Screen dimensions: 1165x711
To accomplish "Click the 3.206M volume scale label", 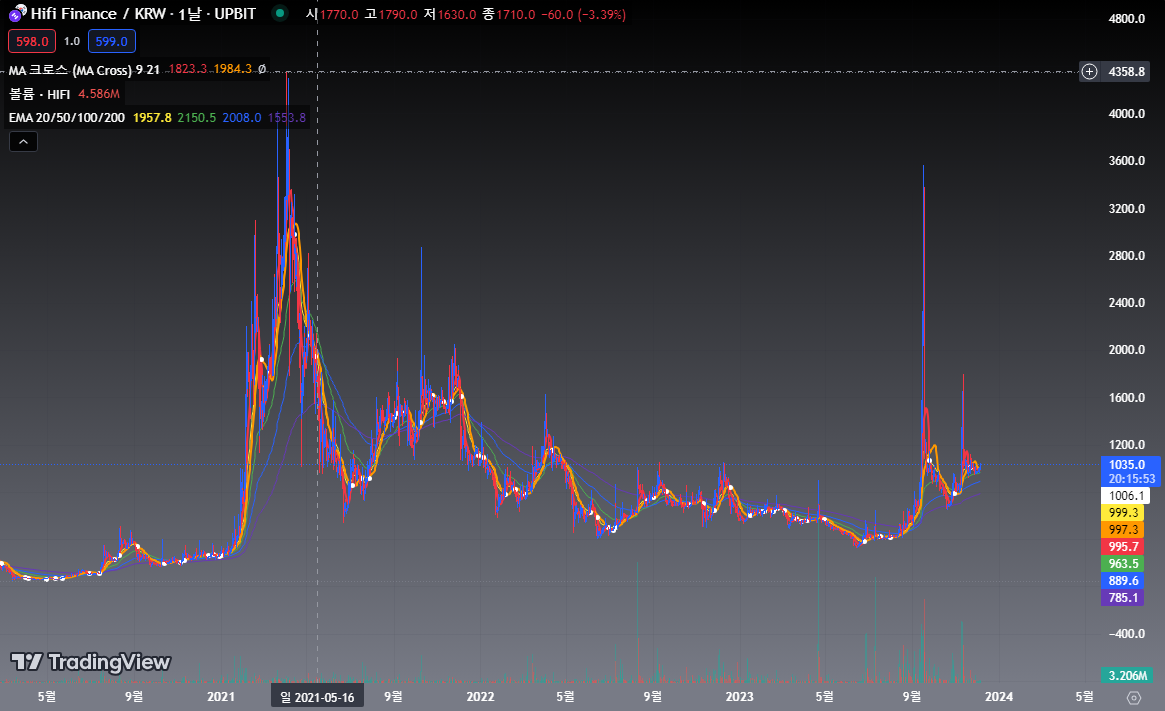I will (1126, 675).
